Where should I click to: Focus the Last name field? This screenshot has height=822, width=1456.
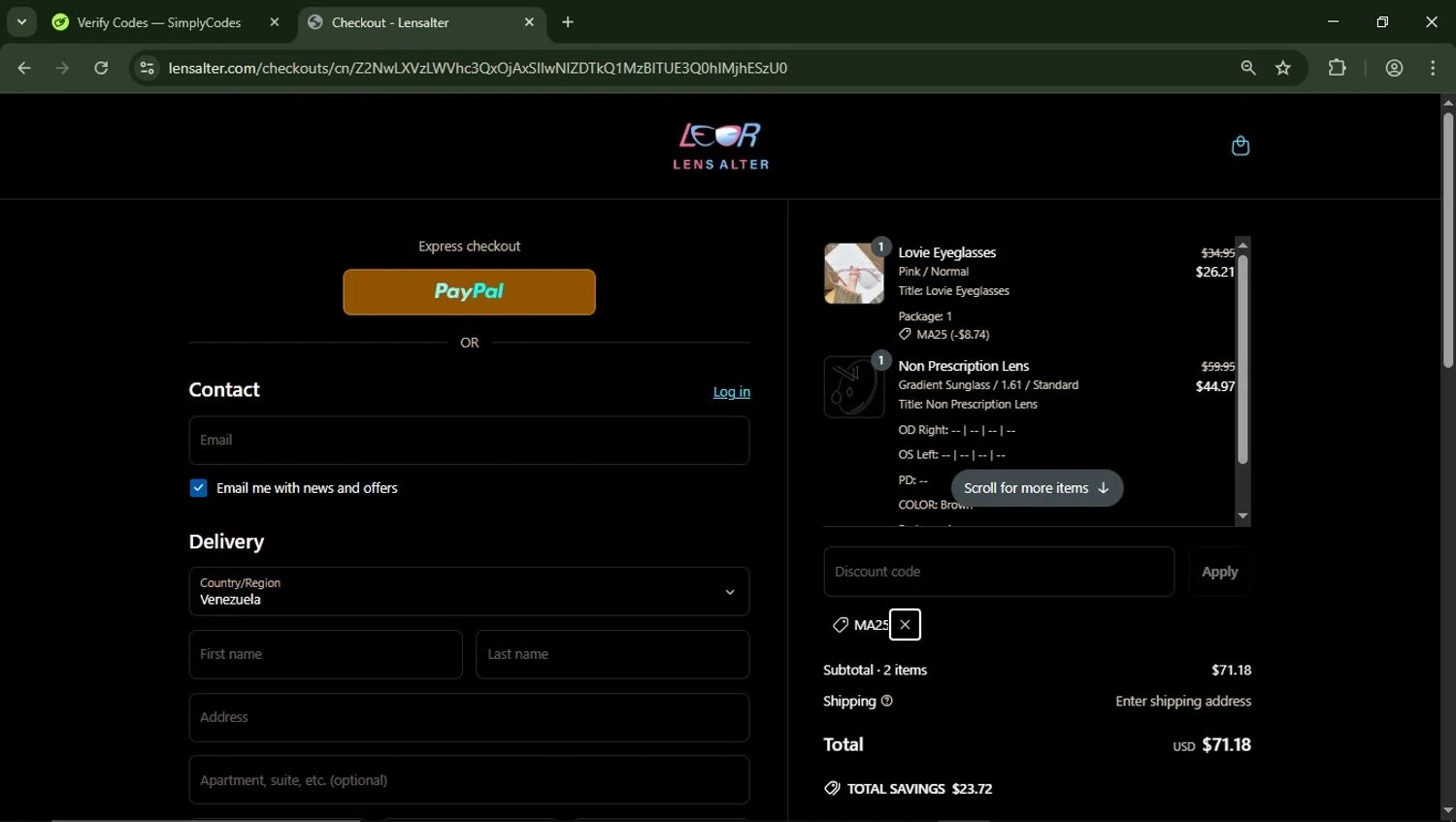click(612, 654)
